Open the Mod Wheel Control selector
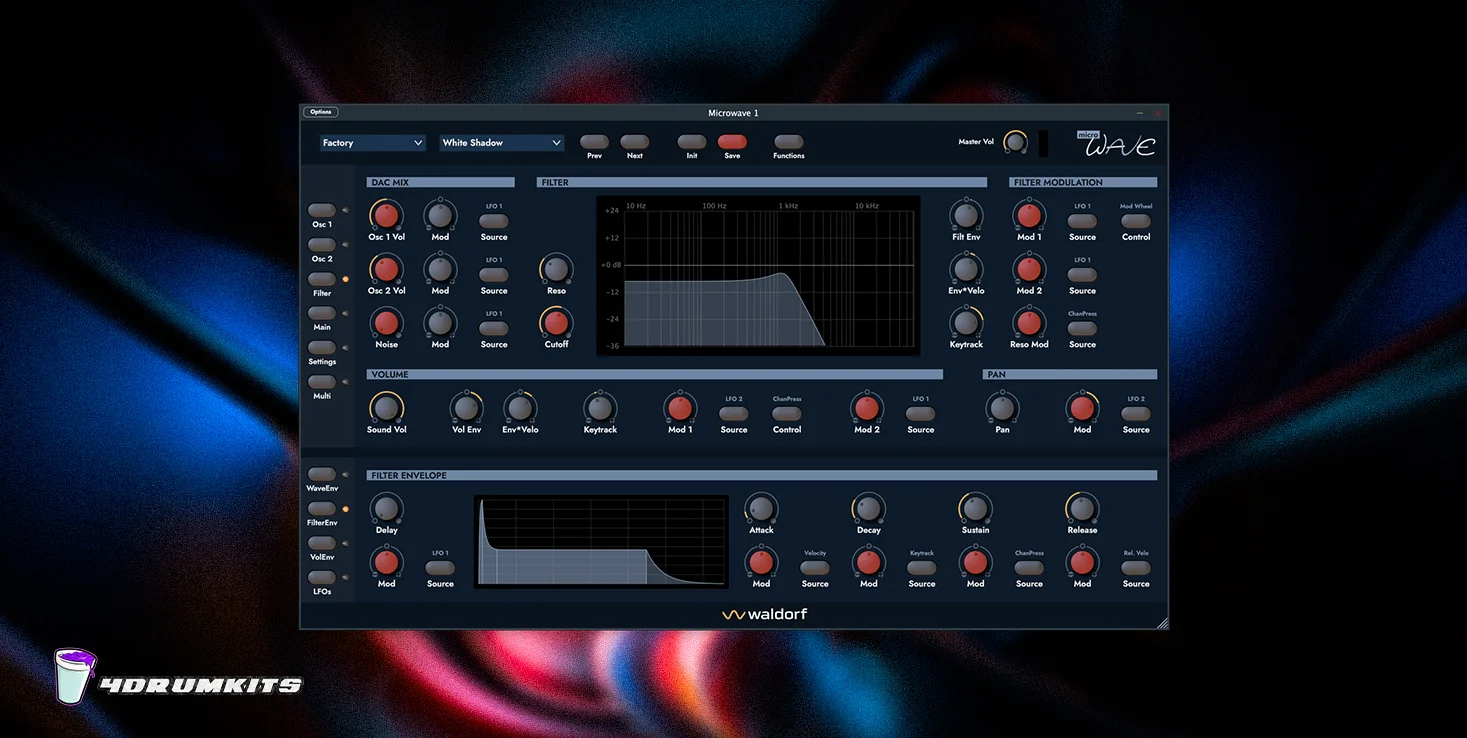The image size is (1467, 738). 1136,221
